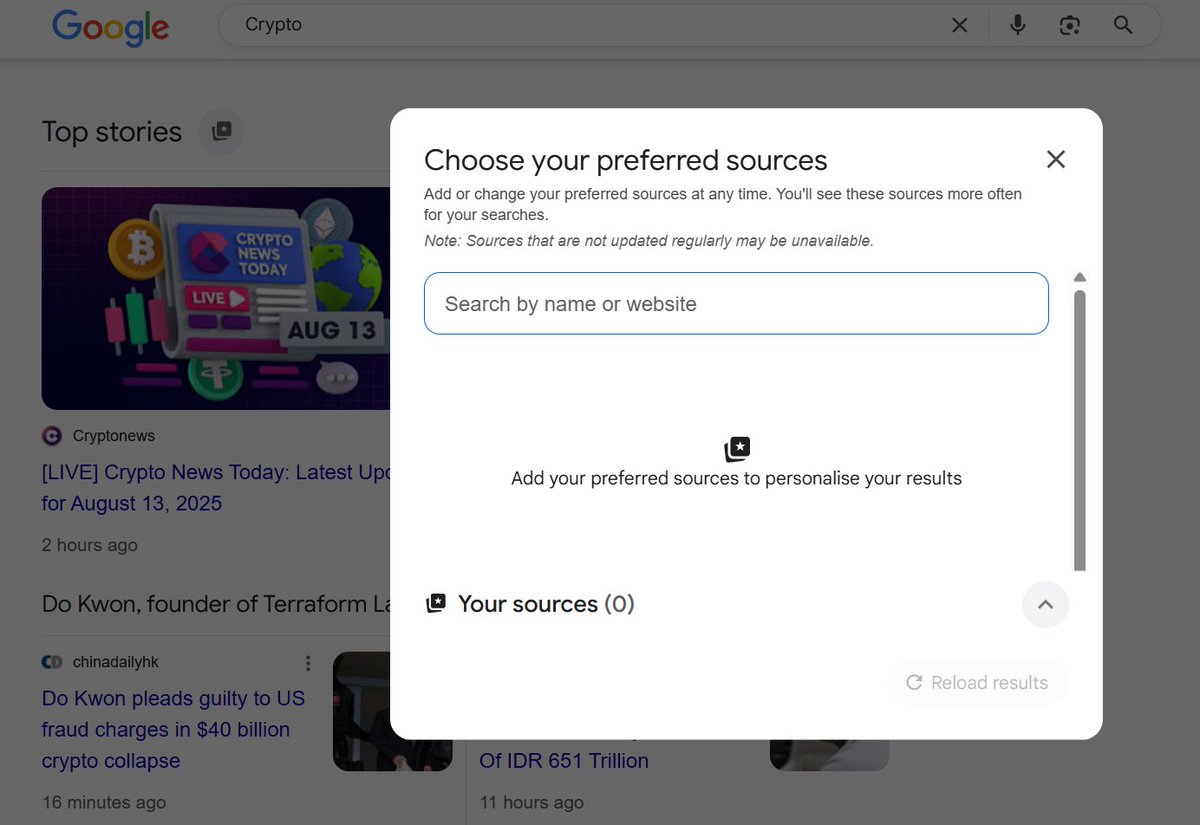Open preferred sources icon beside Top stories

pos(221,131)
